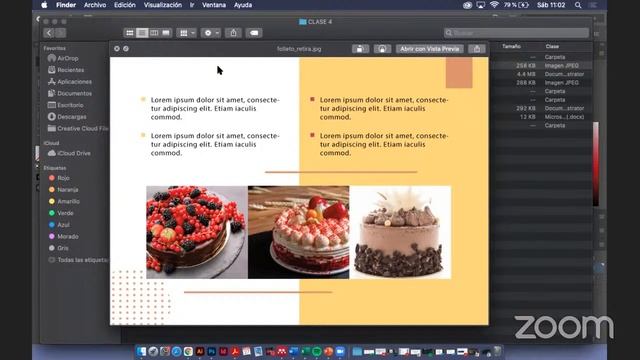The height and width of the screenshot is (360, 640).
Task: Open Finder from the Dock
Action: (141, 351)
